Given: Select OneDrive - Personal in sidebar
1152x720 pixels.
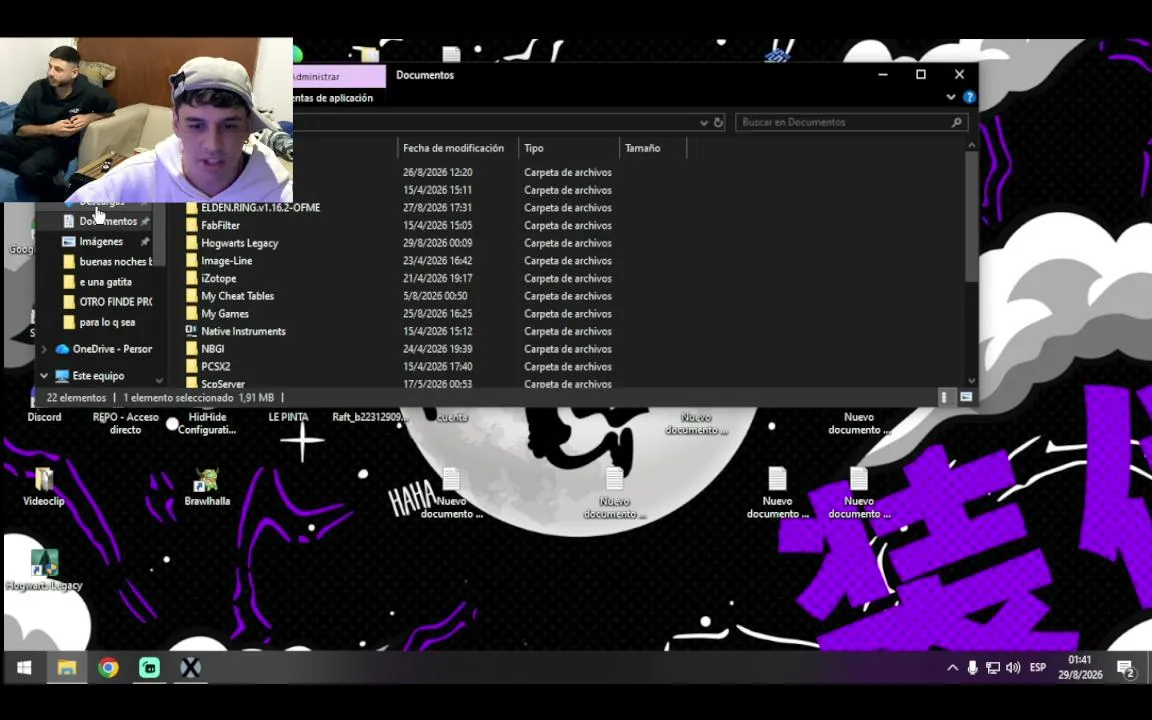Looking at the screenshot, I should point(104,349).
